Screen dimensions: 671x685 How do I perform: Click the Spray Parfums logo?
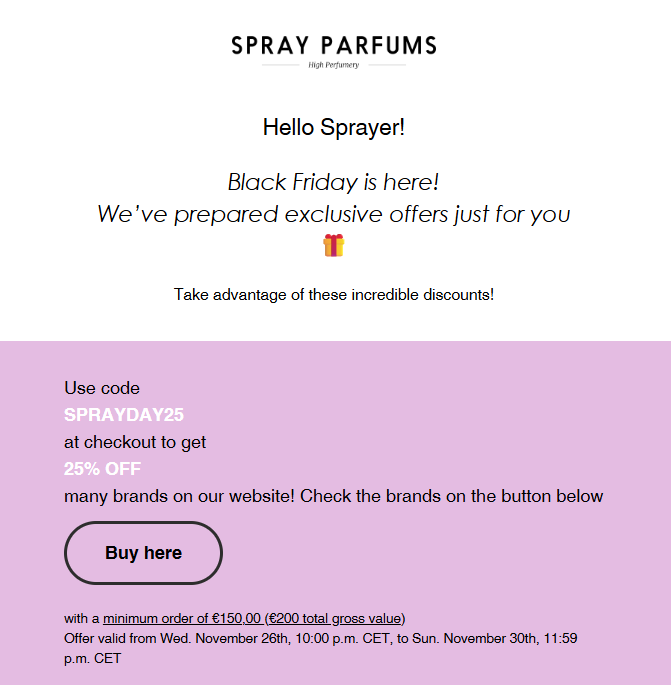(334, 46)
